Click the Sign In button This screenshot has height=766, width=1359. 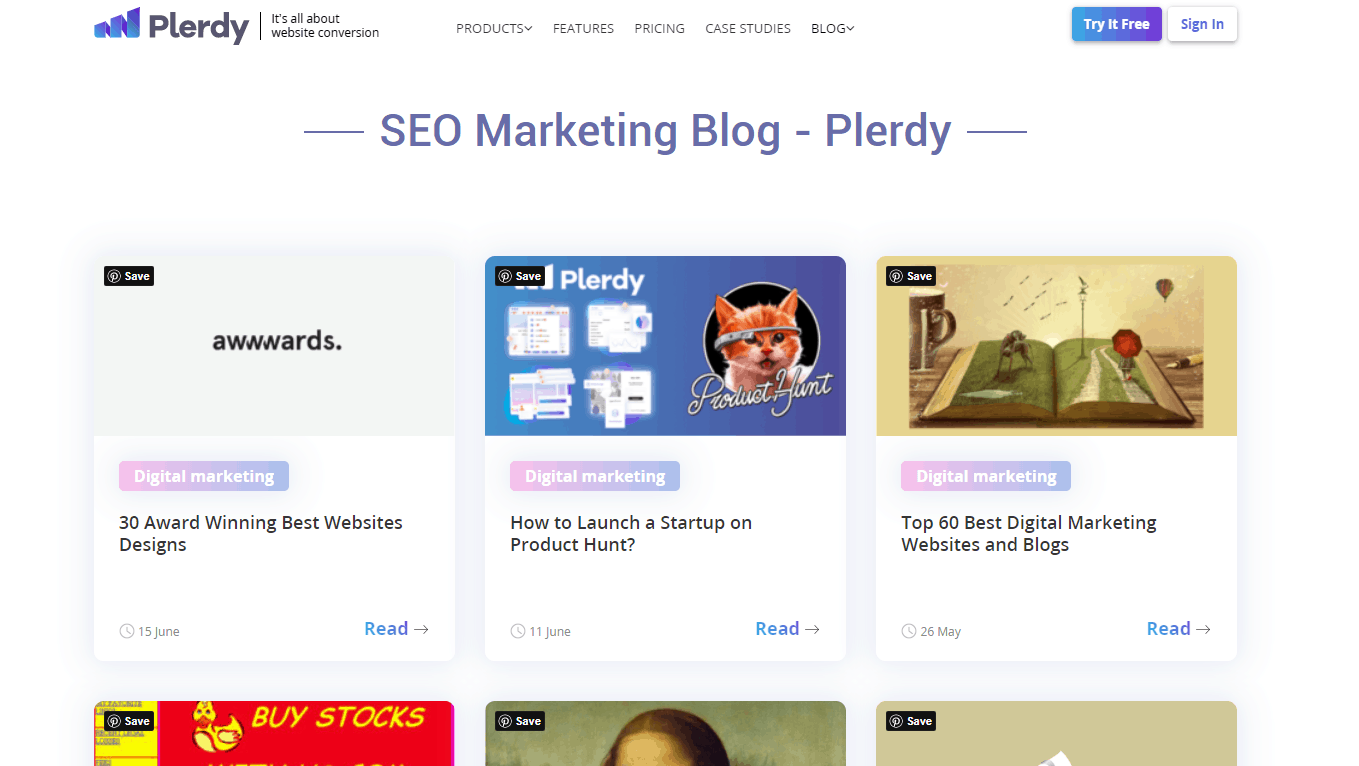click(x=1202, y=24)
